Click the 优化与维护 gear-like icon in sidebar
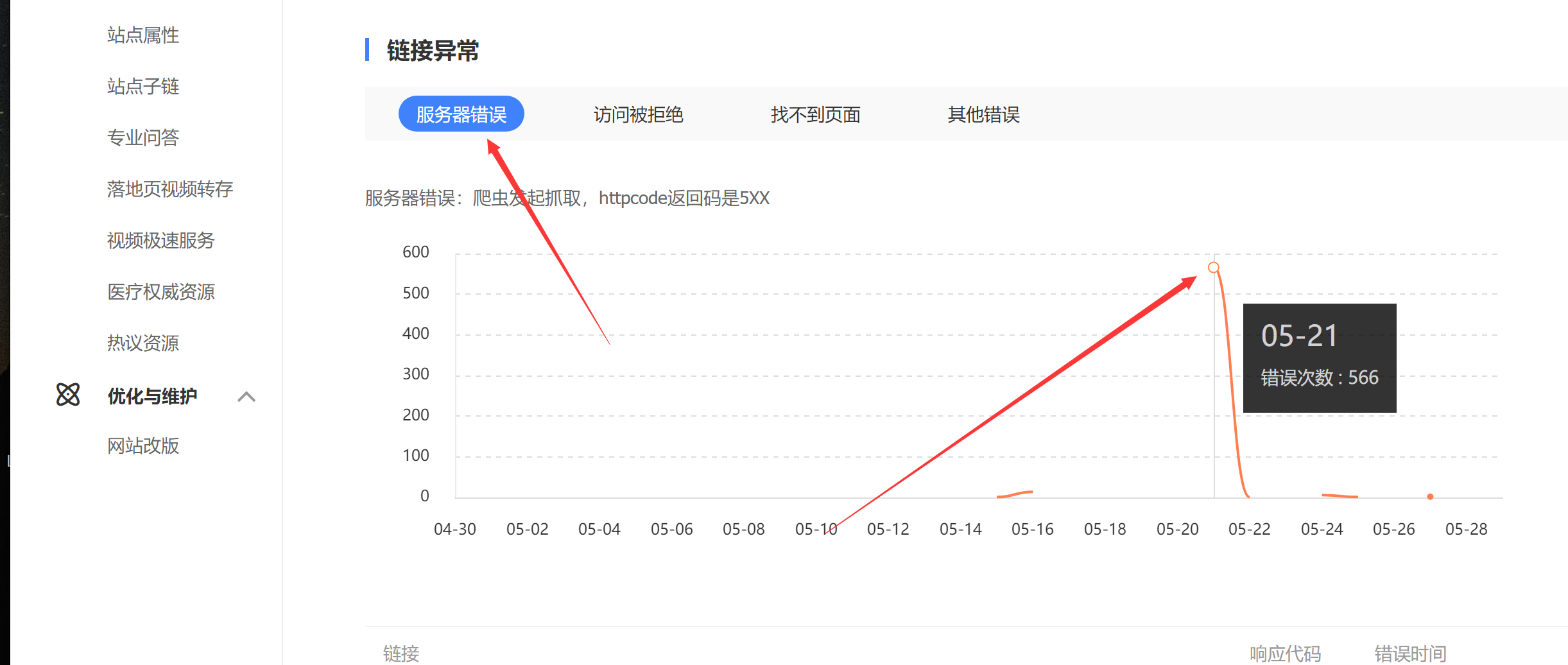1568x665 pixels. (69, 395)
